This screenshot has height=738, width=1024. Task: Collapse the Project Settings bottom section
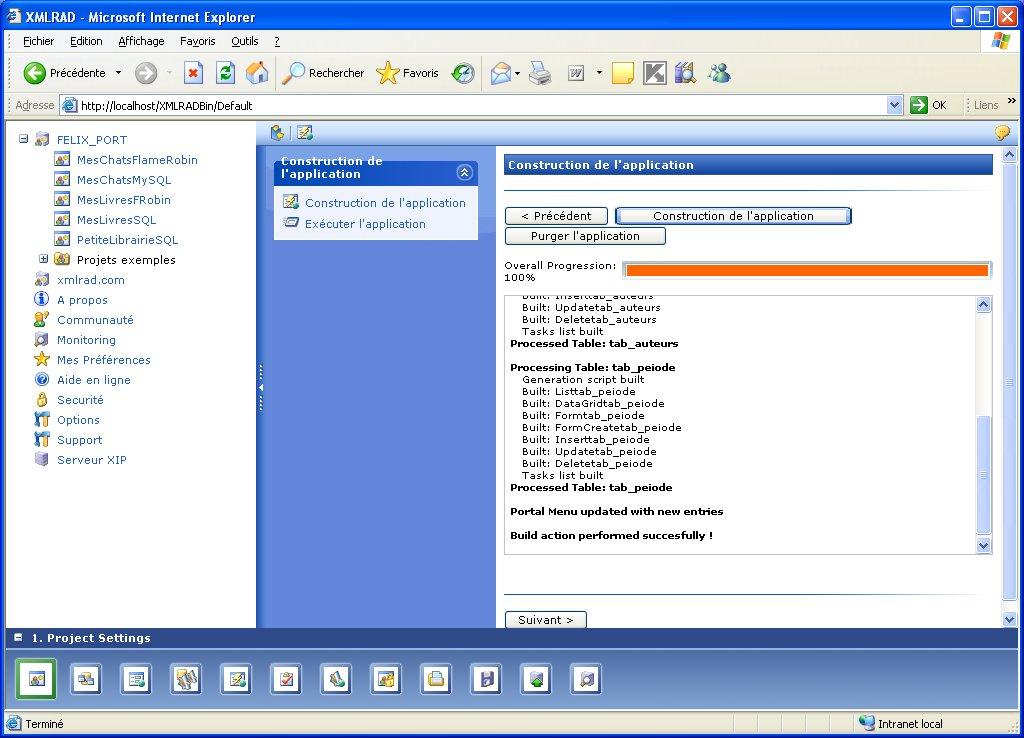pyautogui.click(x=18, y=638)
